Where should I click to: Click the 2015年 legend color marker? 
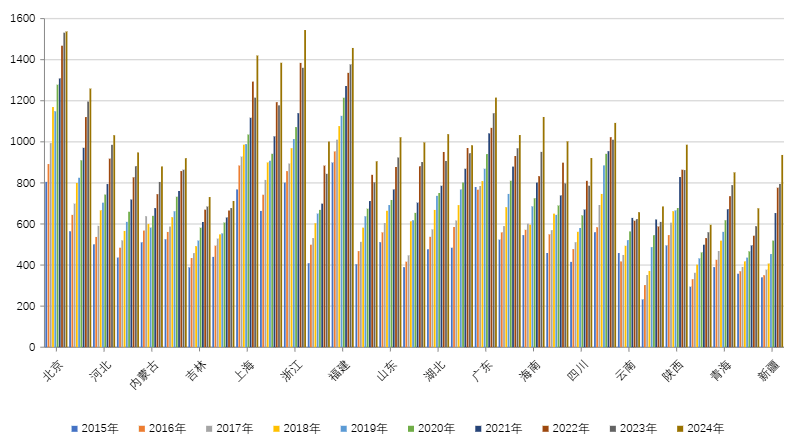coord(74,428)
